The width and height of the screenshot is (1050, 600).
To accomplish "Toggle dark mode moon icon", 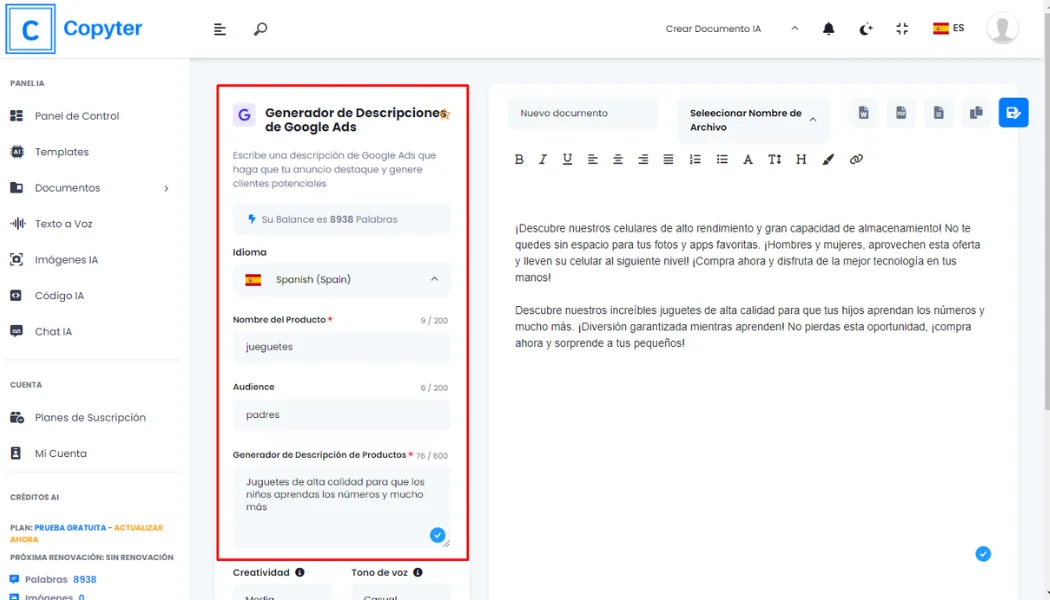I will point(866,29).
